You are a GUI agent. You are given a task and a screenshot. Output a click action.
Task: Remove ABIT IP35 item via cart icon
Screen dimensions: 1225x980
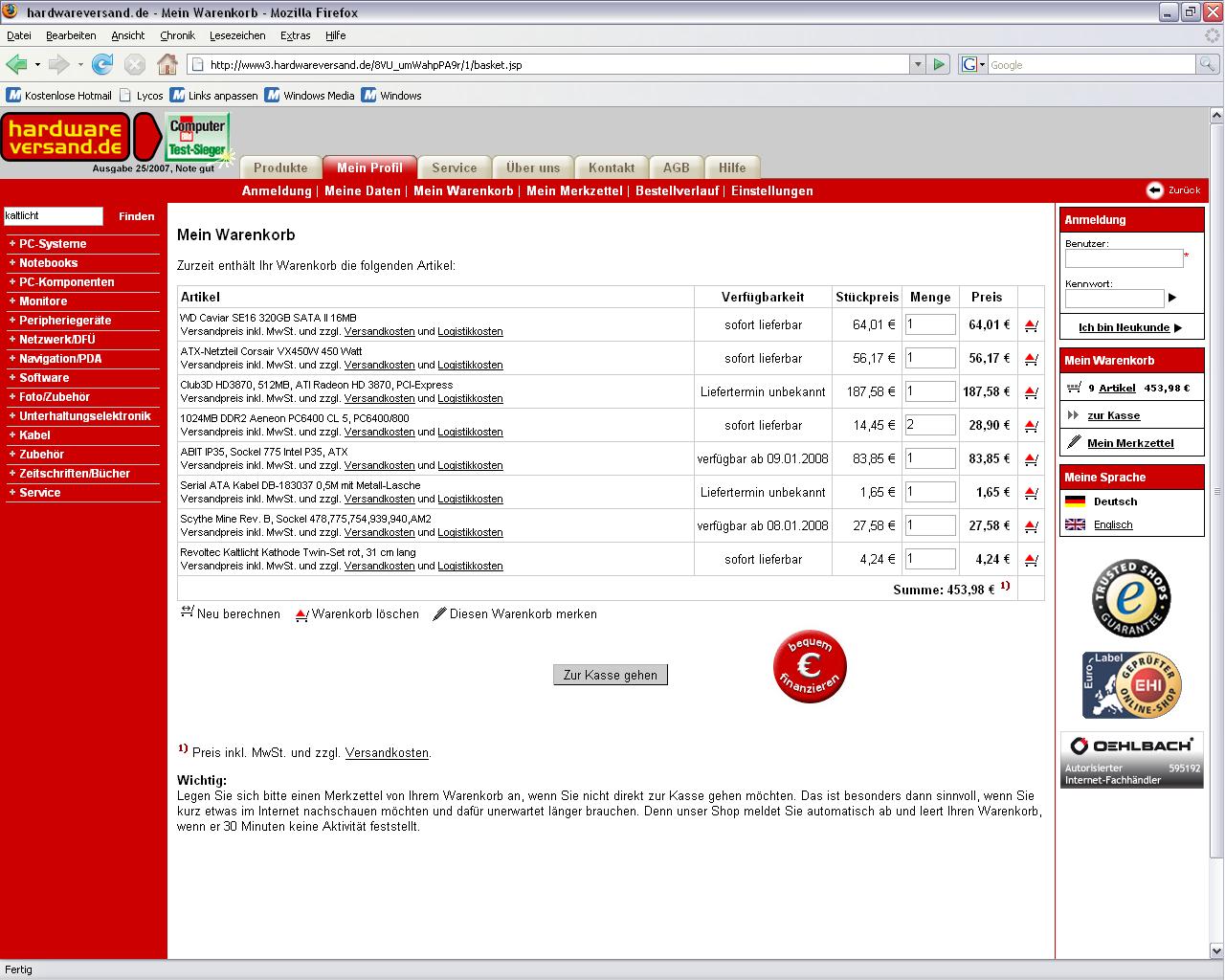(x=1031, y=459)
